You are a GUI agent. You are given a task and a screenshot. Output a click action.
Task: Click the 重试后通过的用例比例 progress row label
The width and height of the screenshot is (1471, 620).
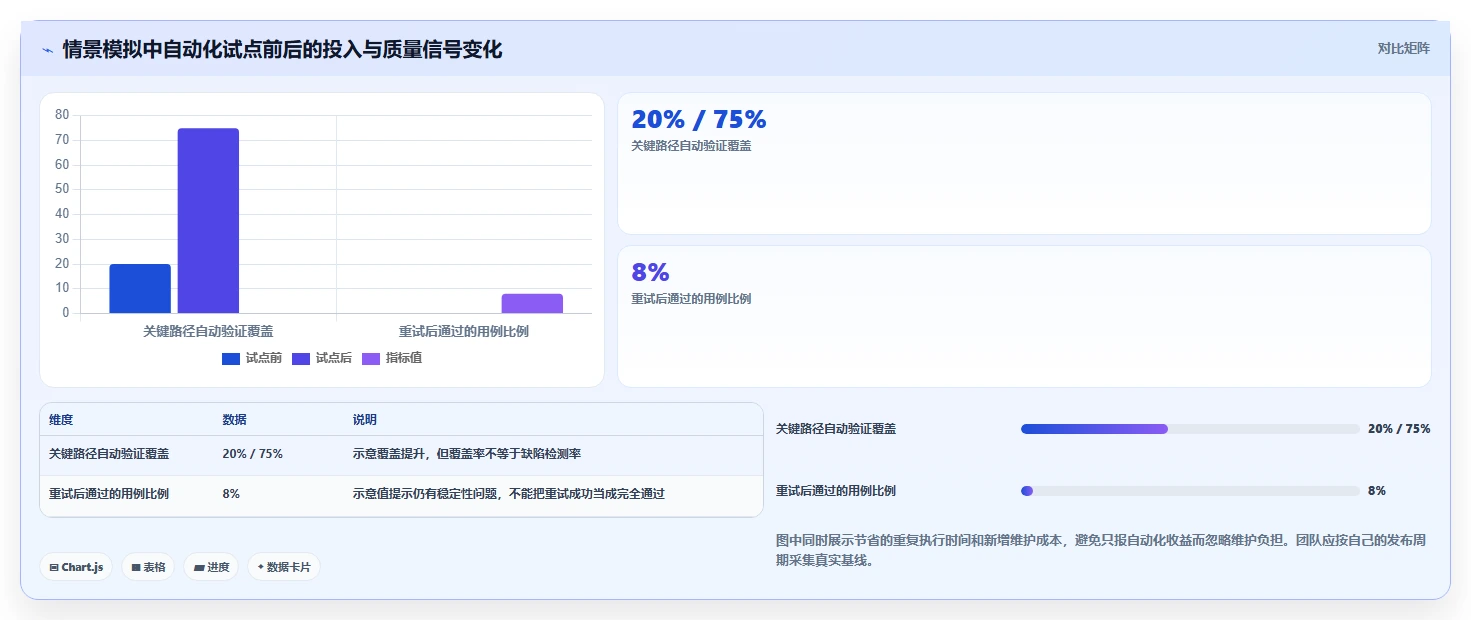coord(836,491)
